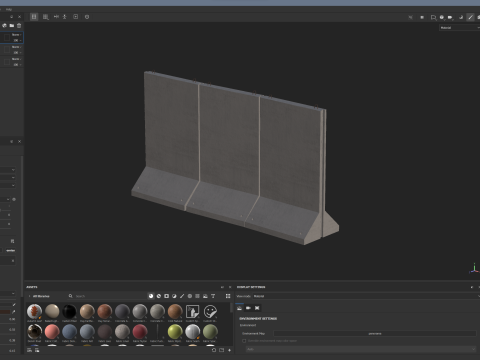The width and height of the screenshot is (480, 360).
Task: Select the single viewport layout icon in top toolbar
Action: point(34,17)
